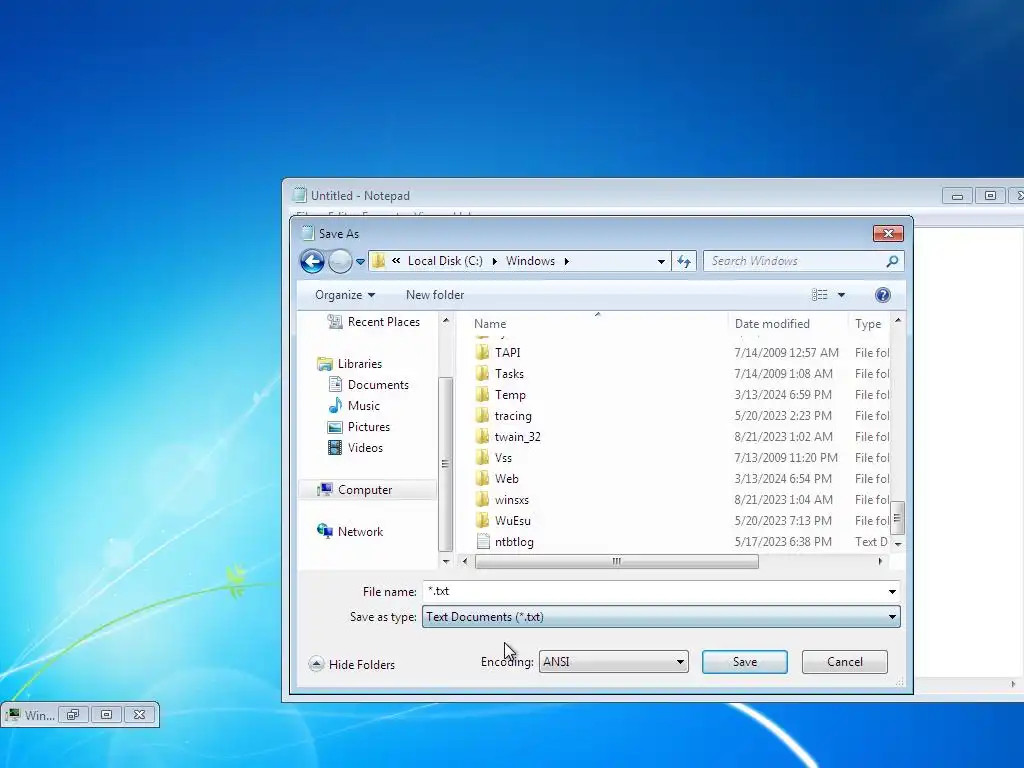
Task: Expand the arrow after Local Disk (C:)
Action: click(x=494, y=261)
